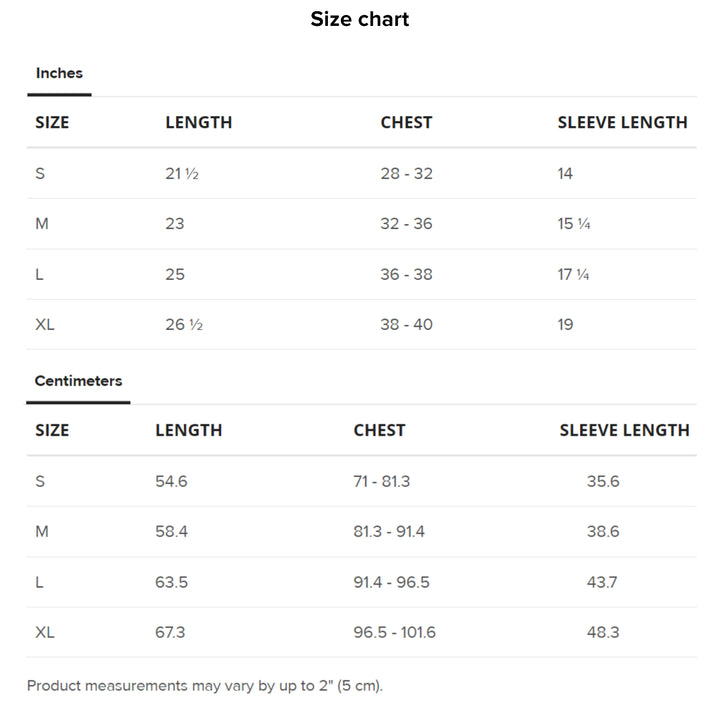The height and width of the screenshot is (720, 720).
Task: Click CHEST header in the Inches table
Action: [x=406, y=122]
